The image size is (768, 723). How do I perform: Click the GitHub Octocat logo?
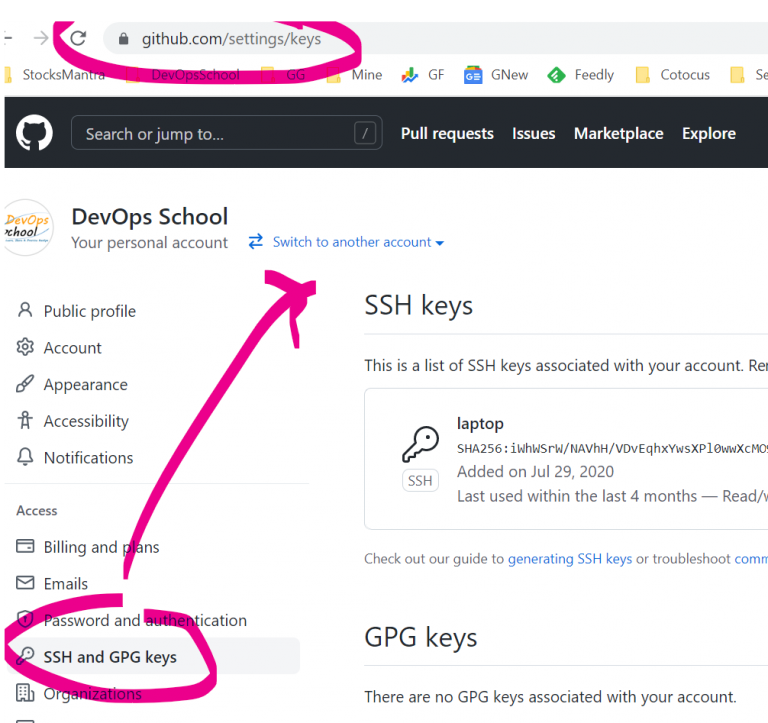34,133
